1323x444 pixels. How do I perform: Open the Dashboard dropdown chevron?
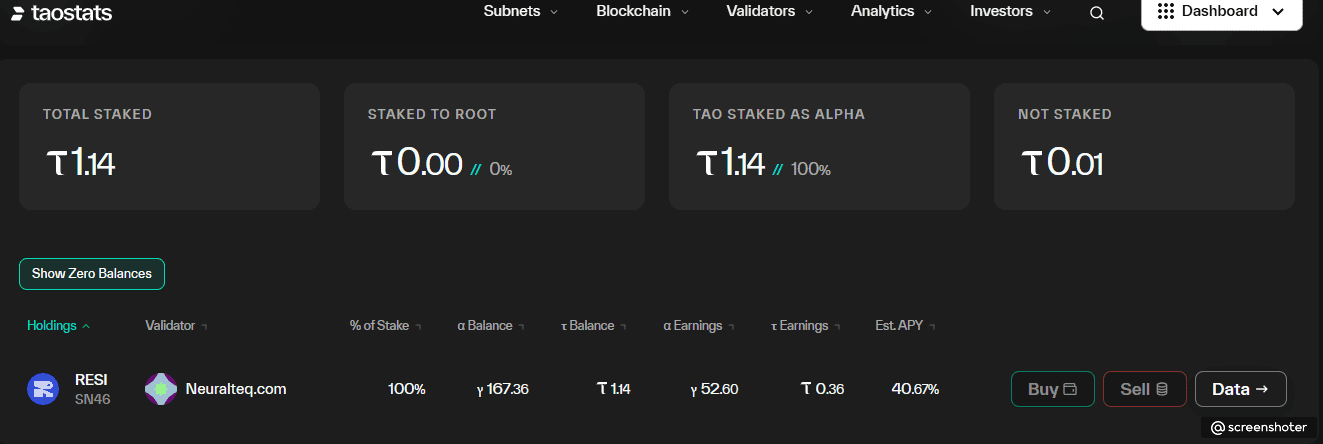[x=1277, y=12]
